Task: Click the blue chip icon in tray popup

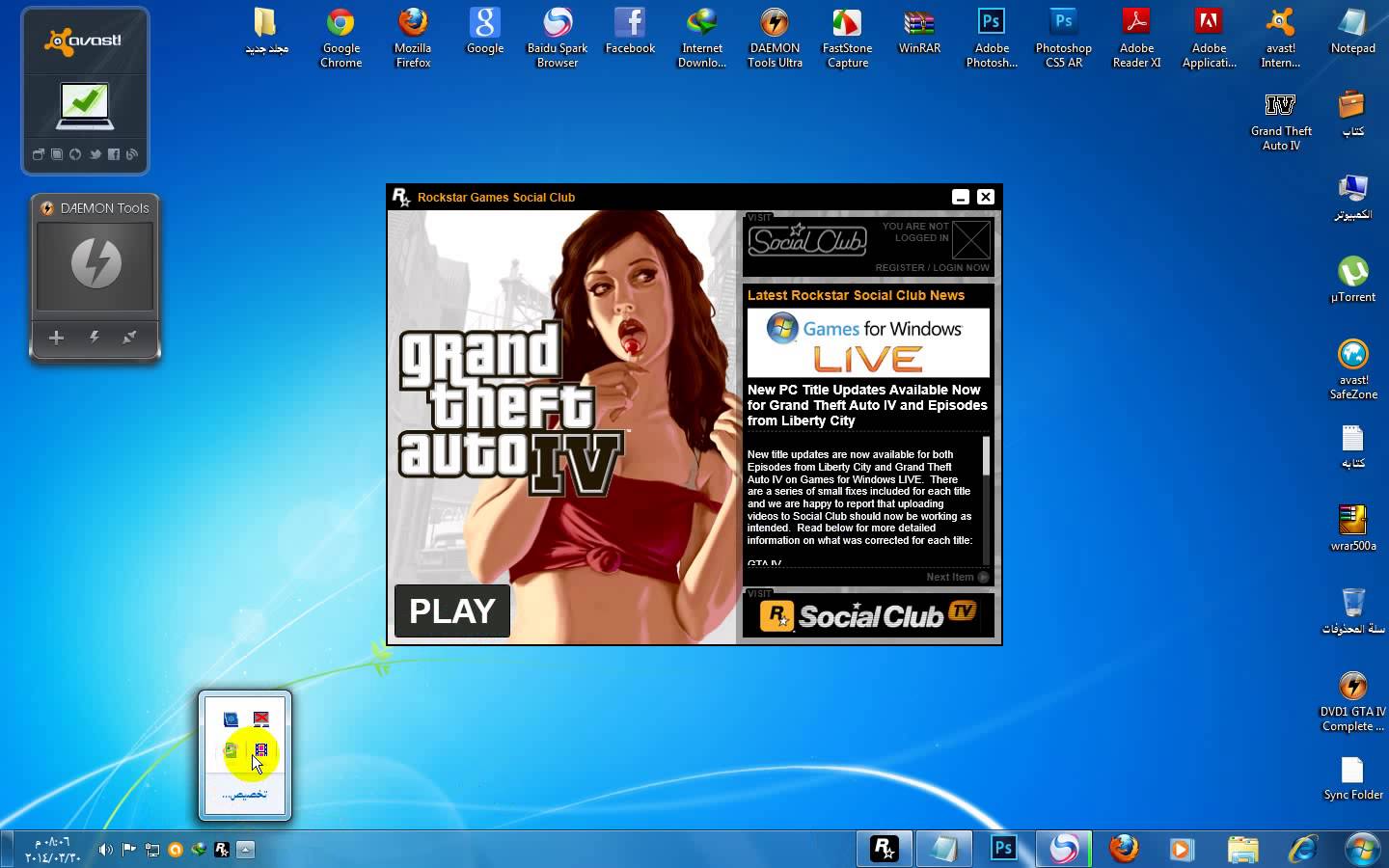Action: click(x=230, y=719)
